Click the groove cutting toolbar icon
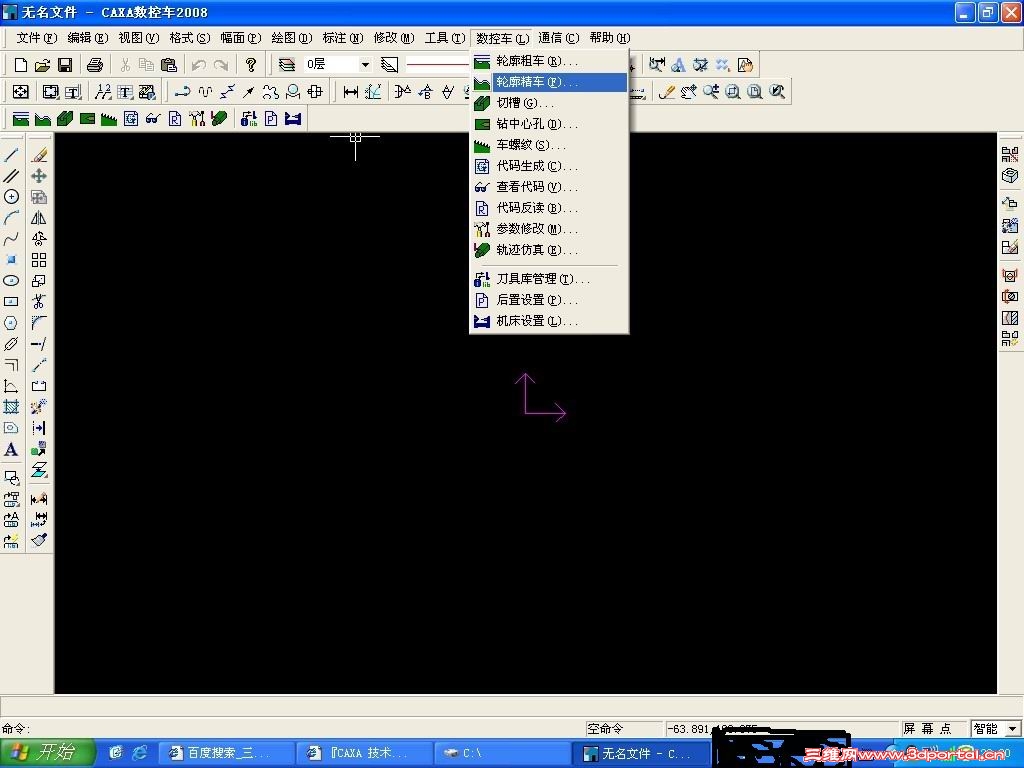Image resolution: width=1024 pixels, height=768 pixels. tap(65, 119)
